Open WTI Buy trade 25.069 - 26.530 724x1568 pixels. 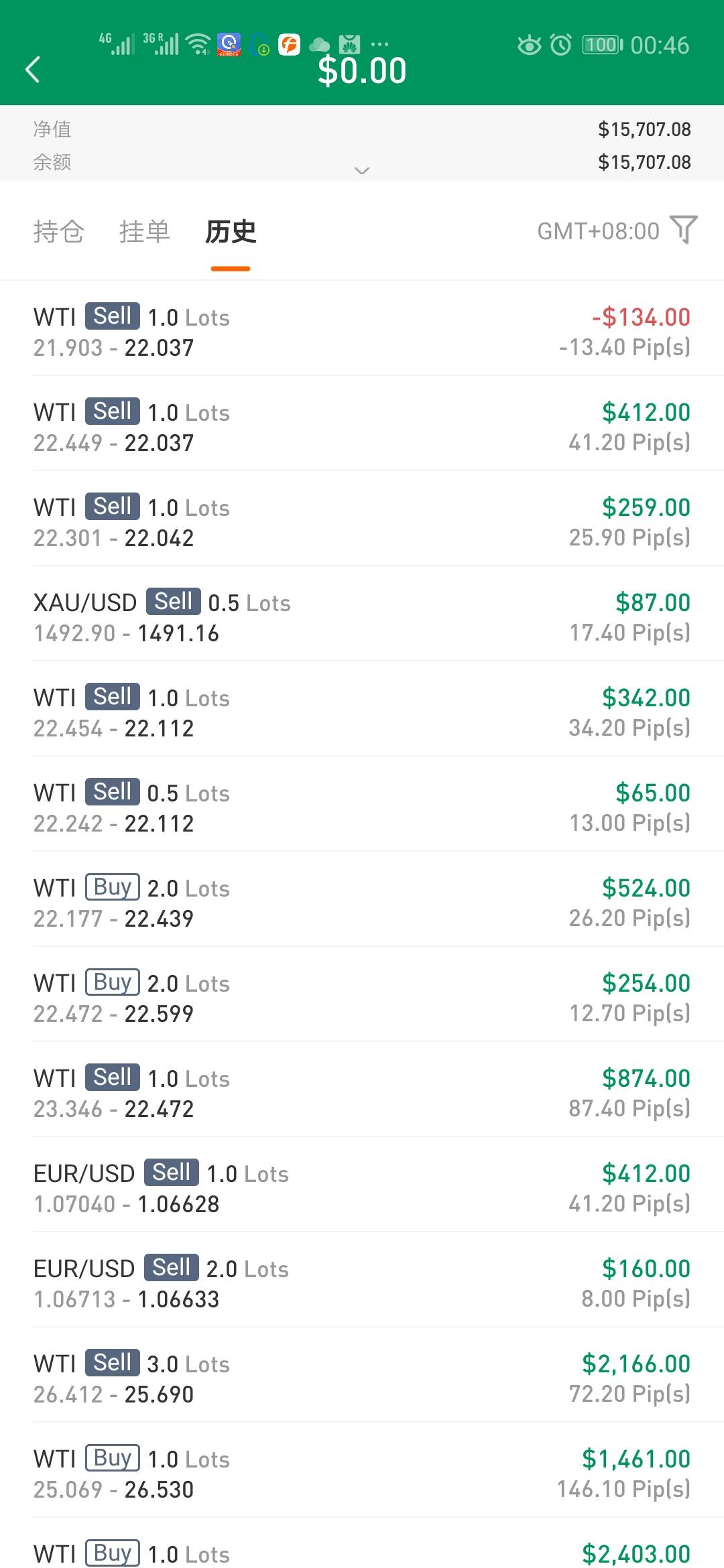pyautogui.click(x=362, y=1474)
